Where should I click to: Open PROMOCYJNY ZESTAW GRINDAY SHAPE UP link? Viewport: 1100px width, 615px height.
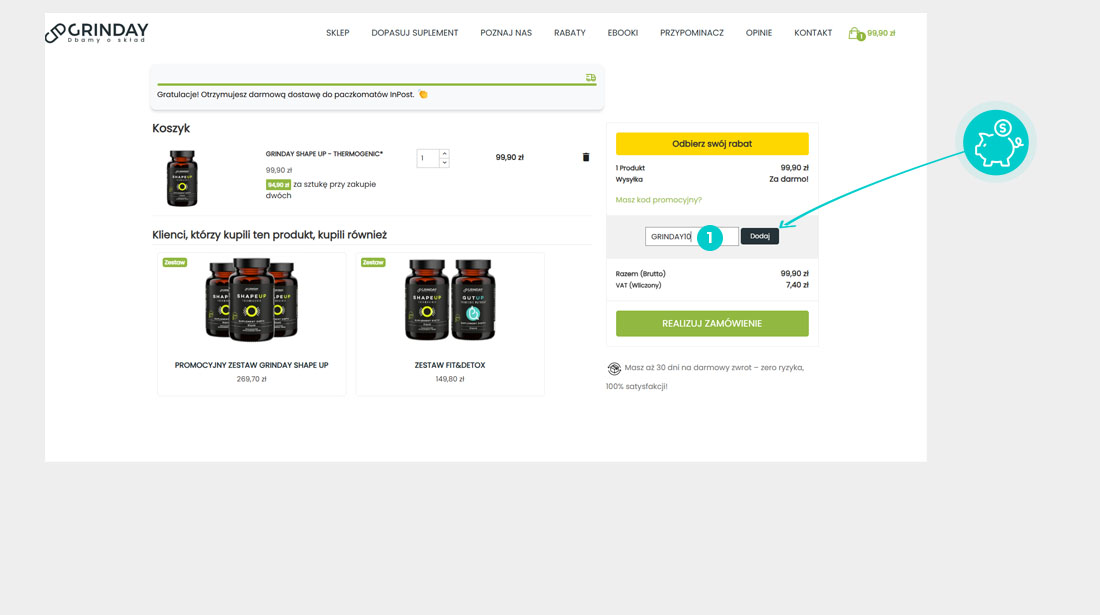[251, 365]
